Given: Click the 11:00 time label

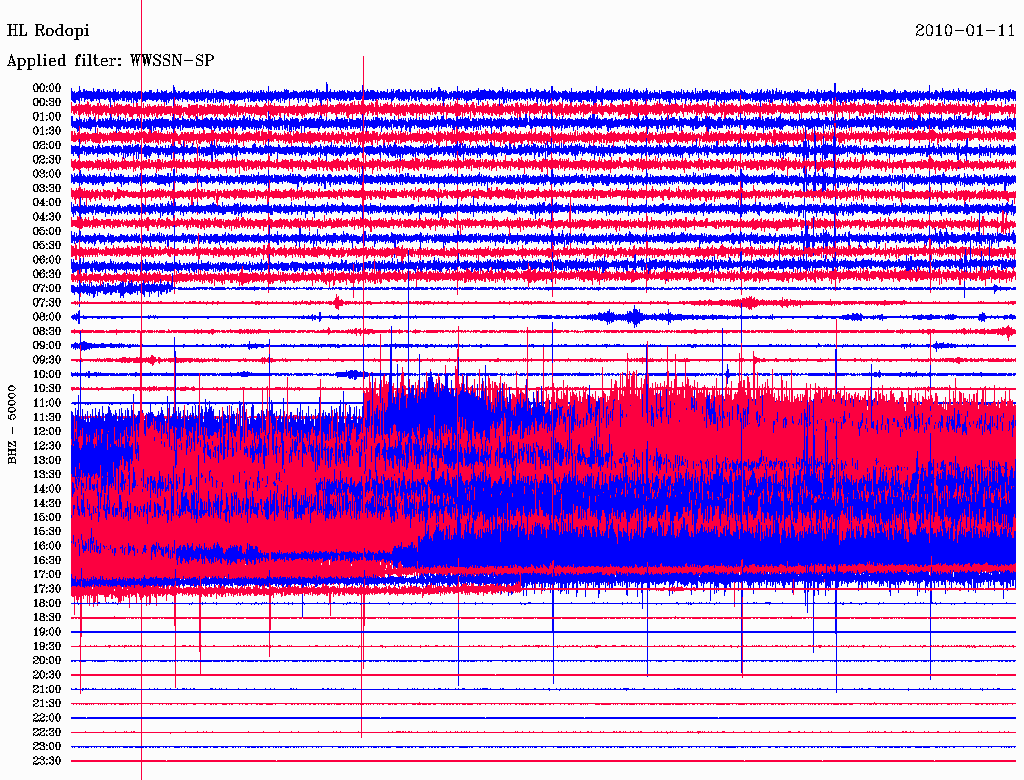Looking at the screenshot, I should point(47,403).
